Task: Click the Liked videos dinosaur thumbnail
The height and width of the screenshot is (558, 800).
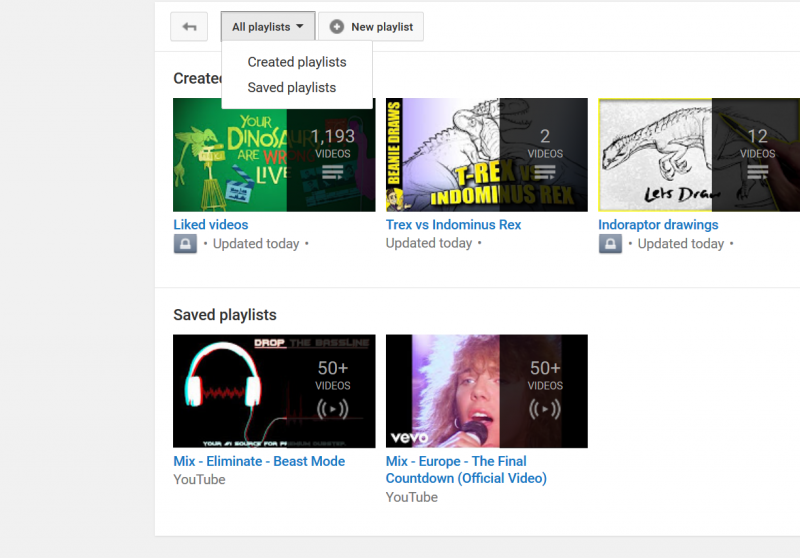Action: (231, 154)
